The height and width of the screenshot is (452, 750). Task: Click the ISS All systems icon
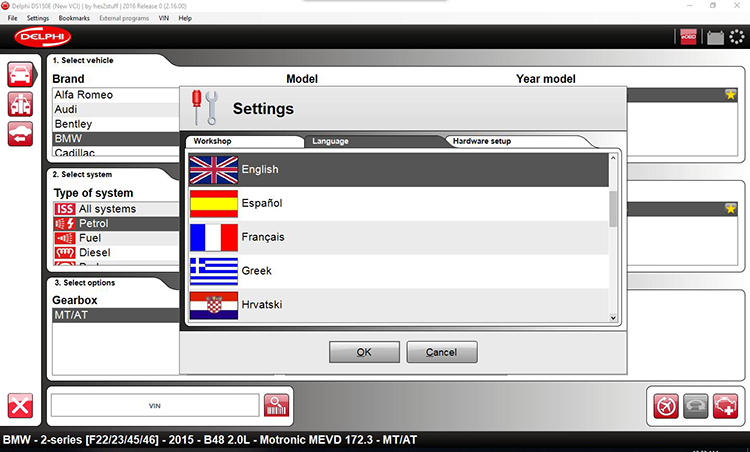65,209
